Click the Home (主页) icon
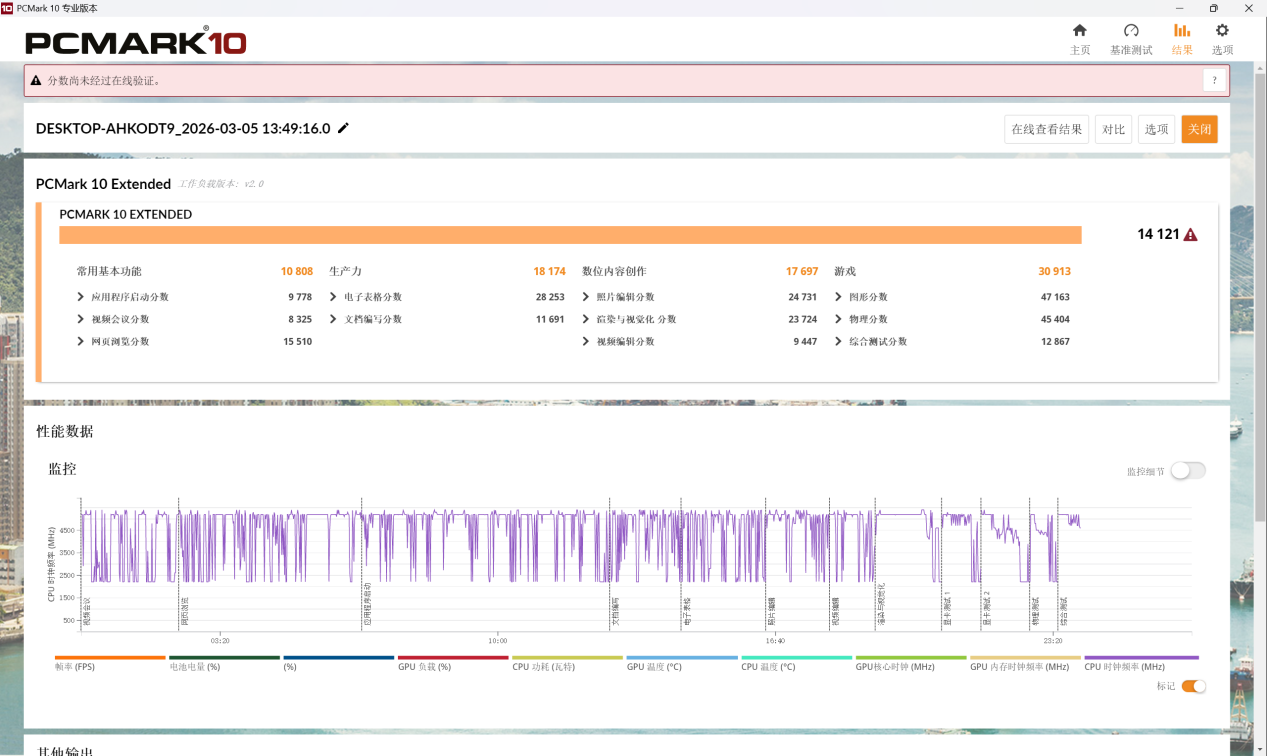1267x756 pixels. pos(1079,31)
